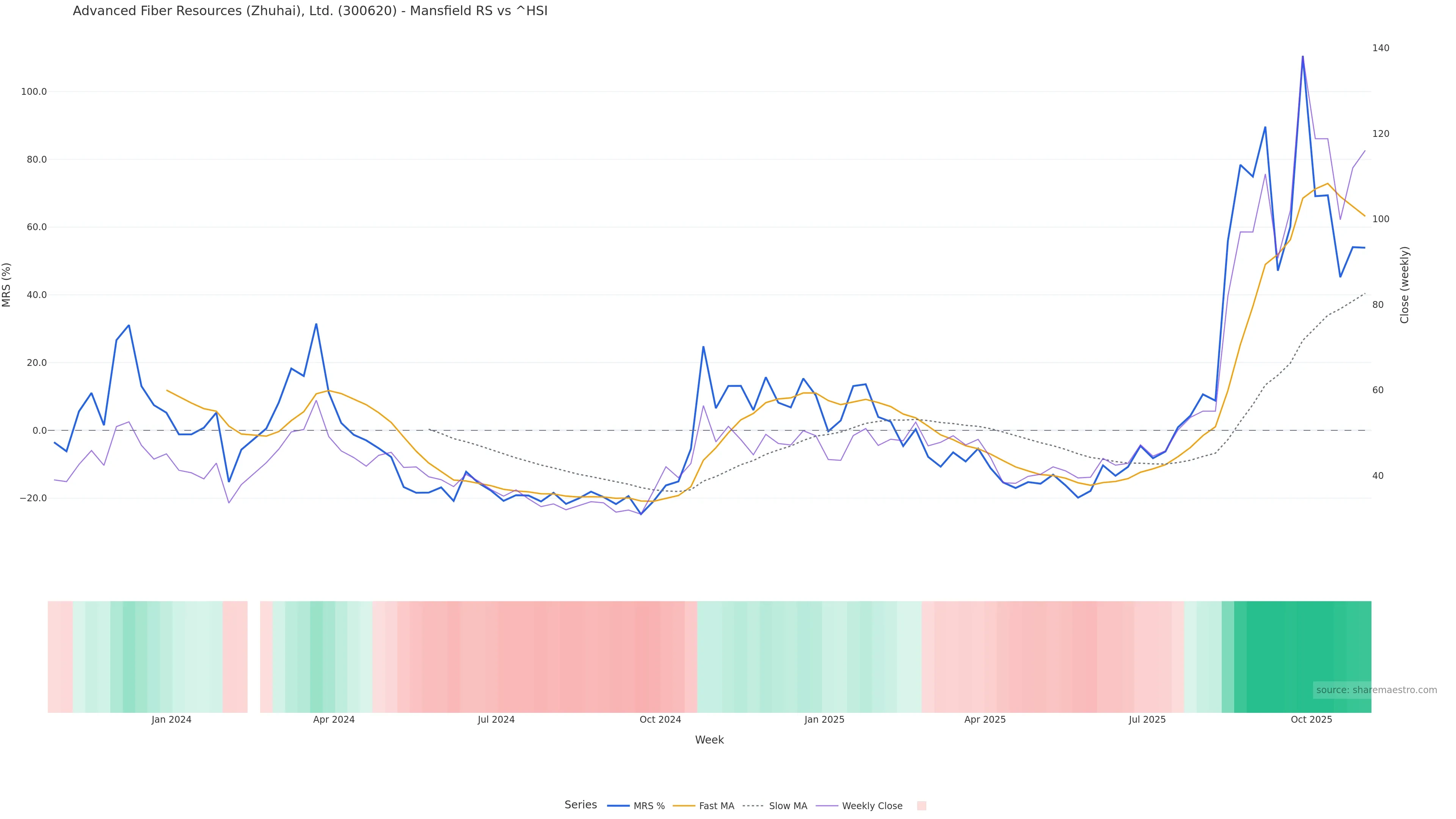Click the Jul 2024 x-axis tick label
Viewport: 1456px width, 819px height.
pyautogui.click(x=496, y=720)
